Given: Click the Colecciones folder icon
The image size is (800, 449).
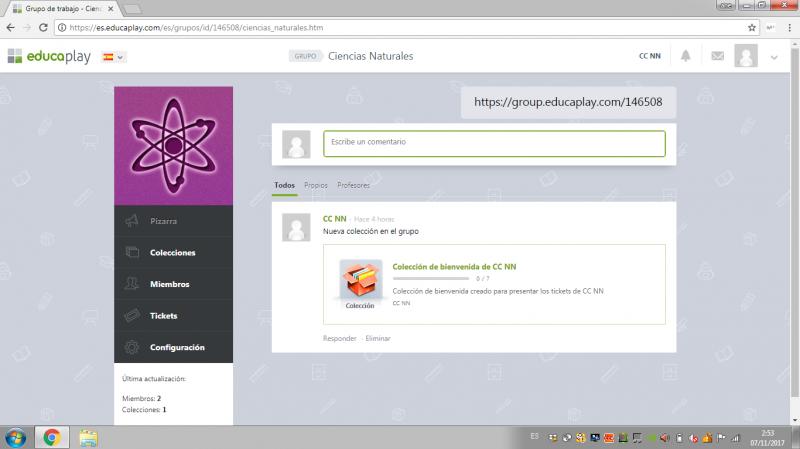Looking at the screenshot, I should (x=132, y=252).
